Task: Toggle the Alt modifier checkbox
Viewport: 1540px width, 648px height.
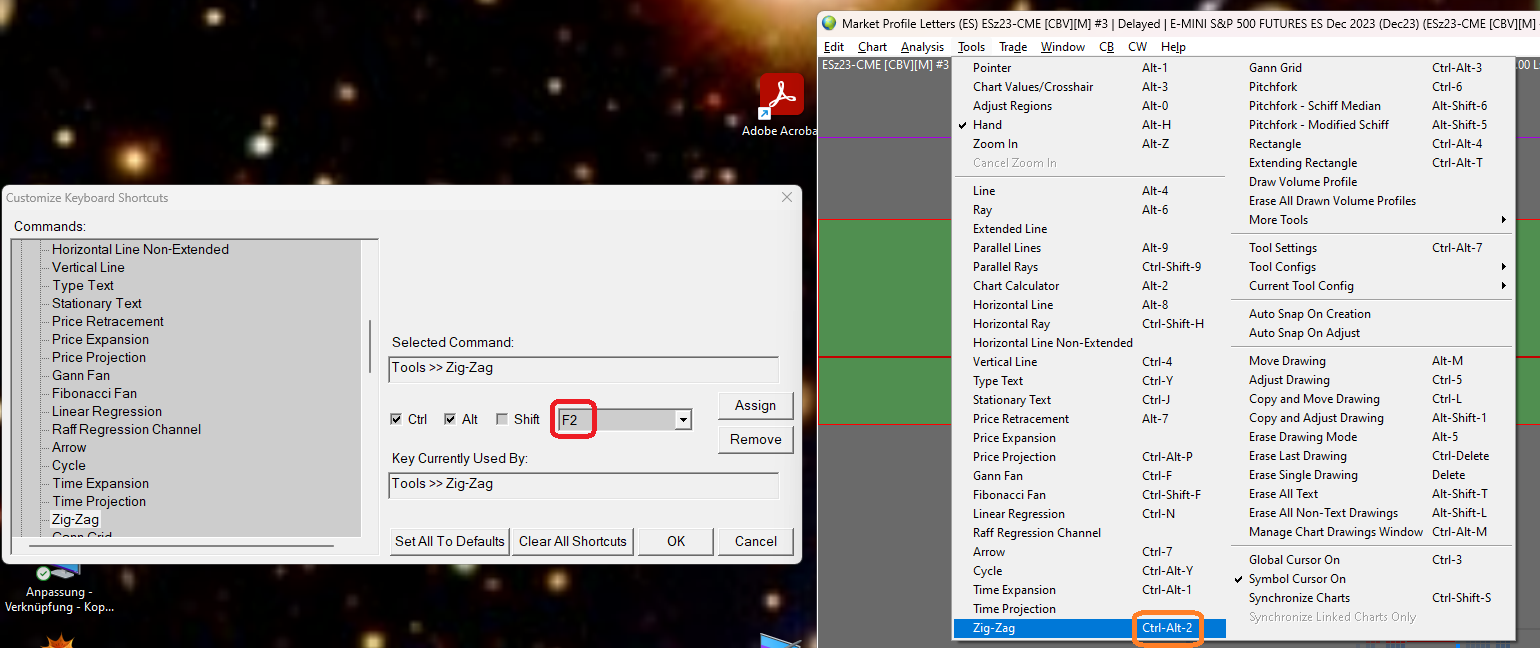Action: (450, 419)
